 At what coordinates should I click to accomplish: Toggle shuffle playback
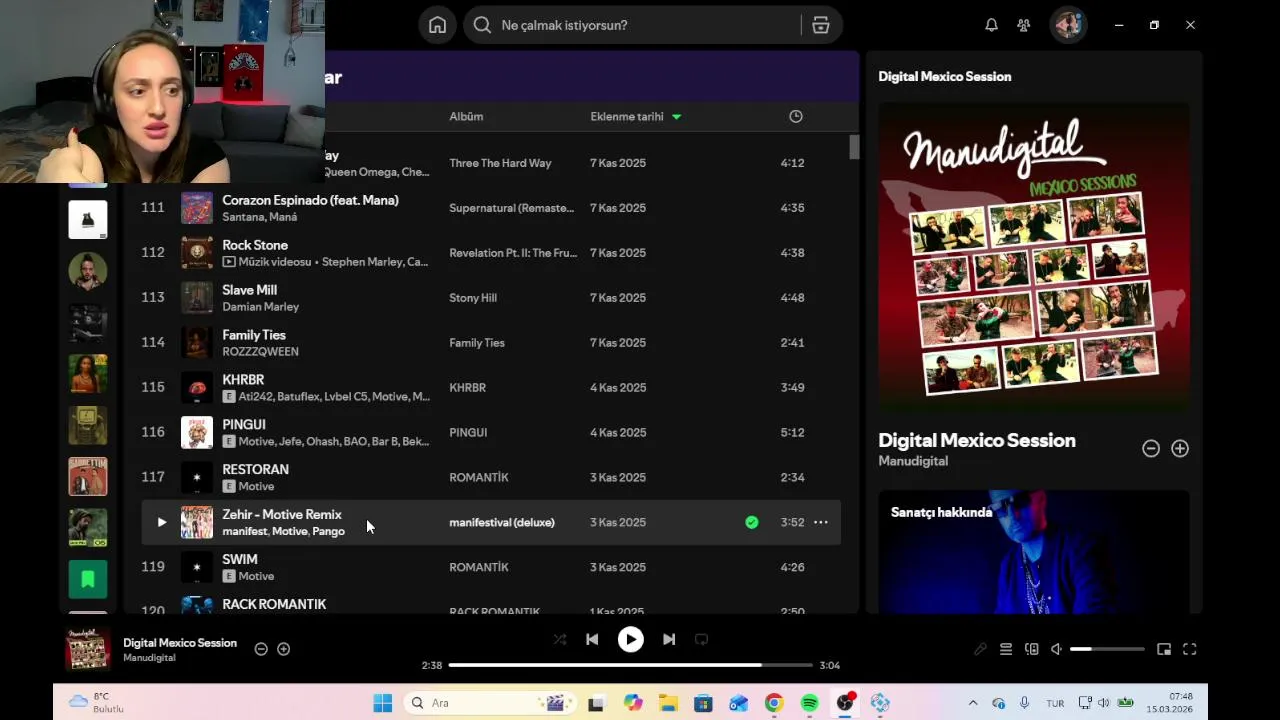coord(560,640)
